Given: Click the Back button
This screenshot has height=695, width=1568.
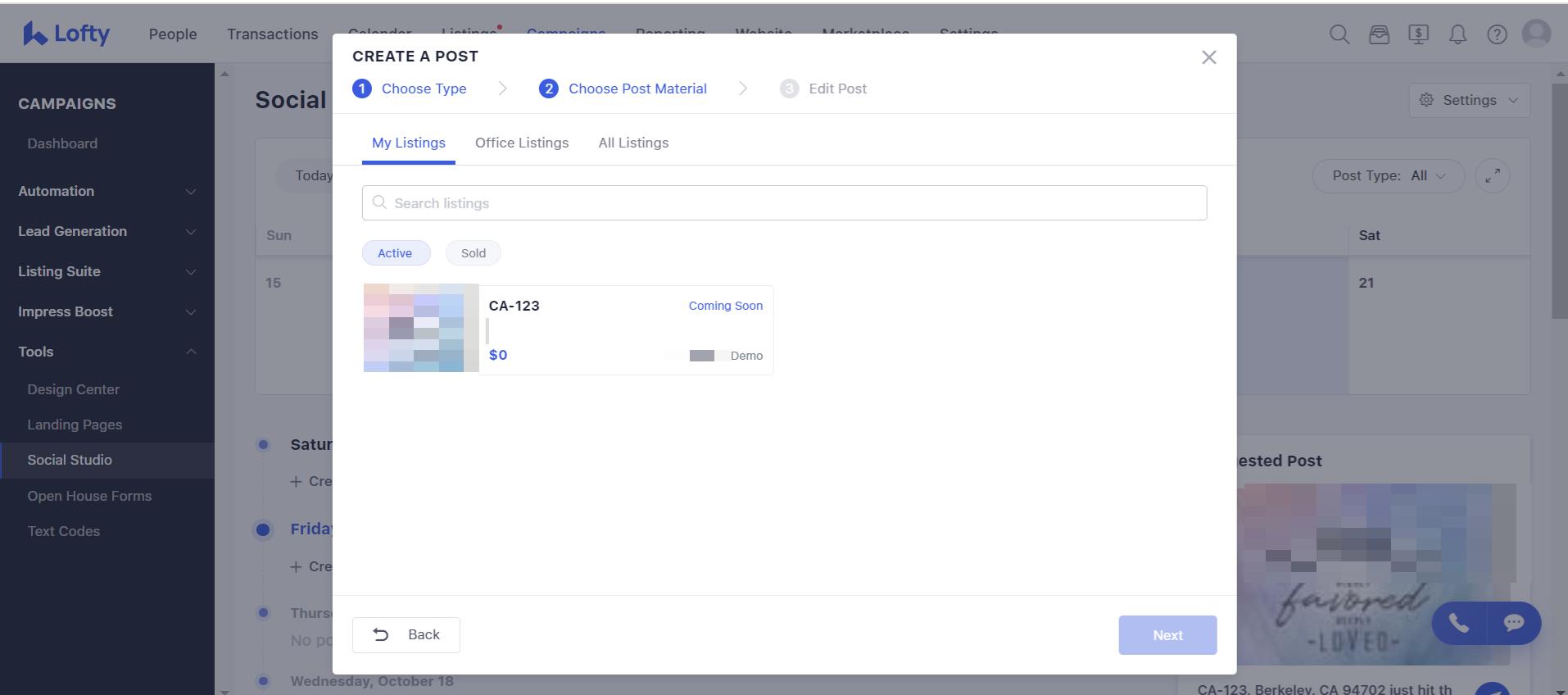Looking at the screenshot, I should pyautogui.click(x=406, y=635).
